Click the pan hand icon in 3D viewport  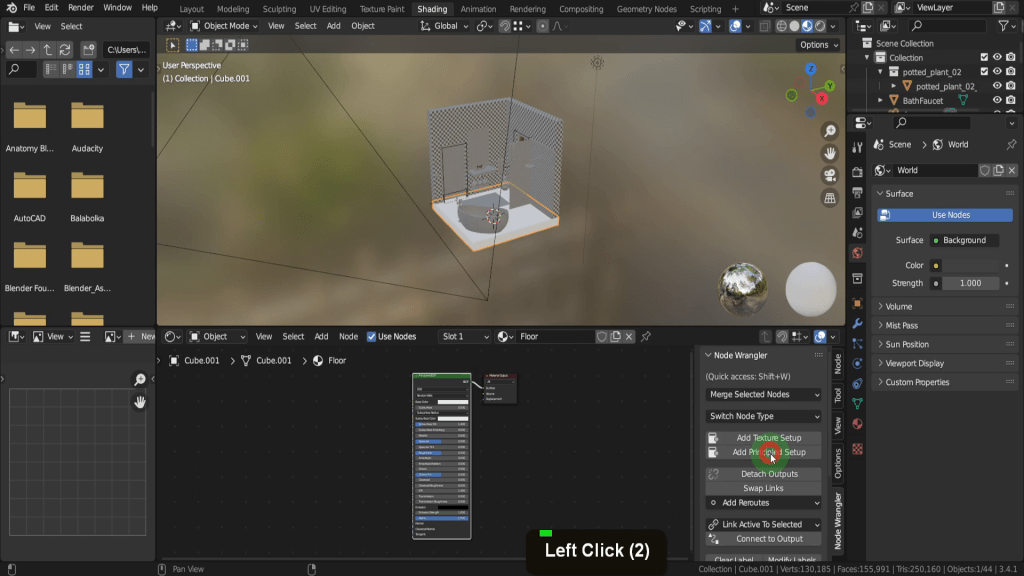[x=830, y=153]
